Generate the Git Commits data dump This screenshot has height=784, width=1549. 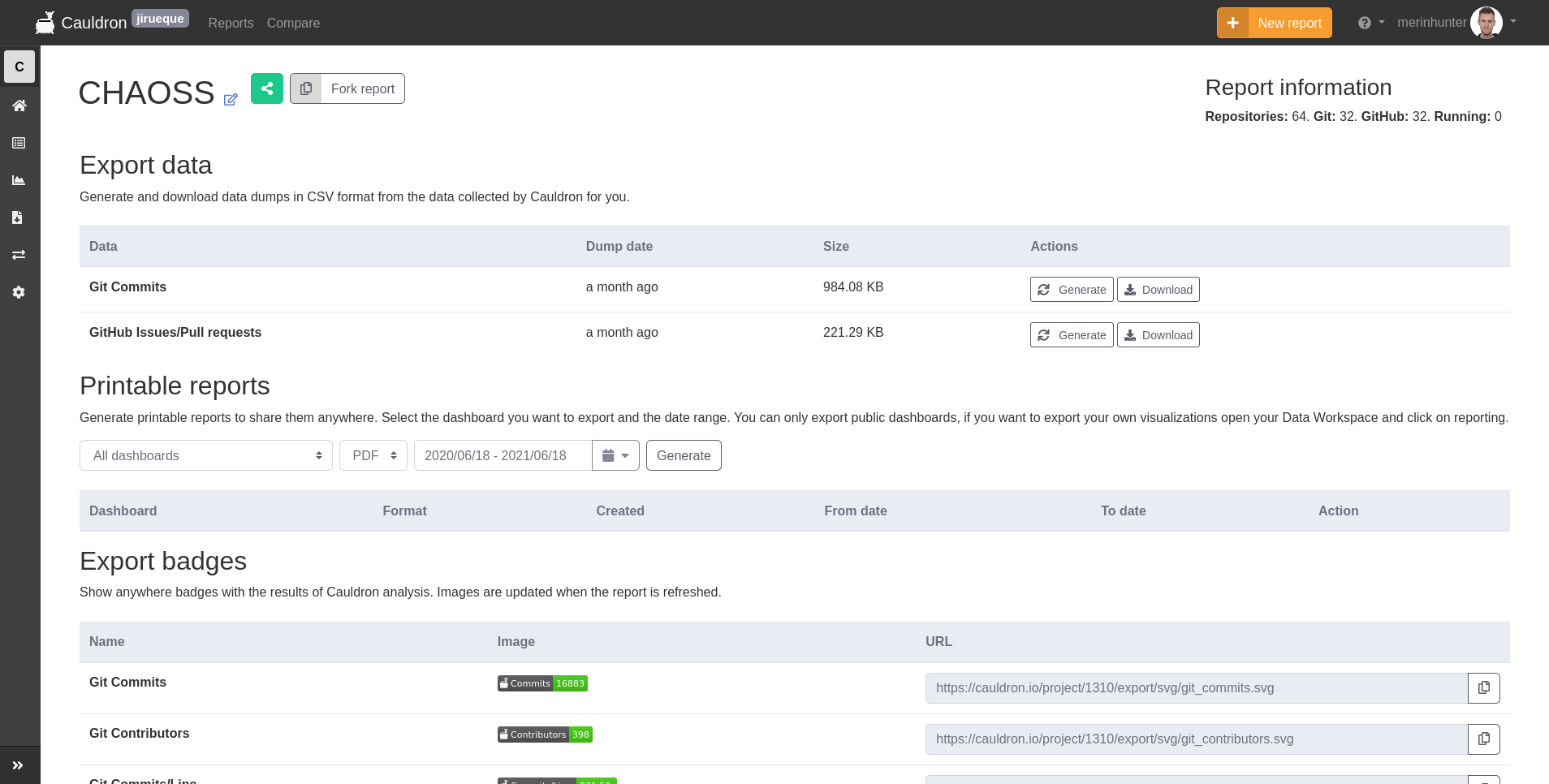1072,290
